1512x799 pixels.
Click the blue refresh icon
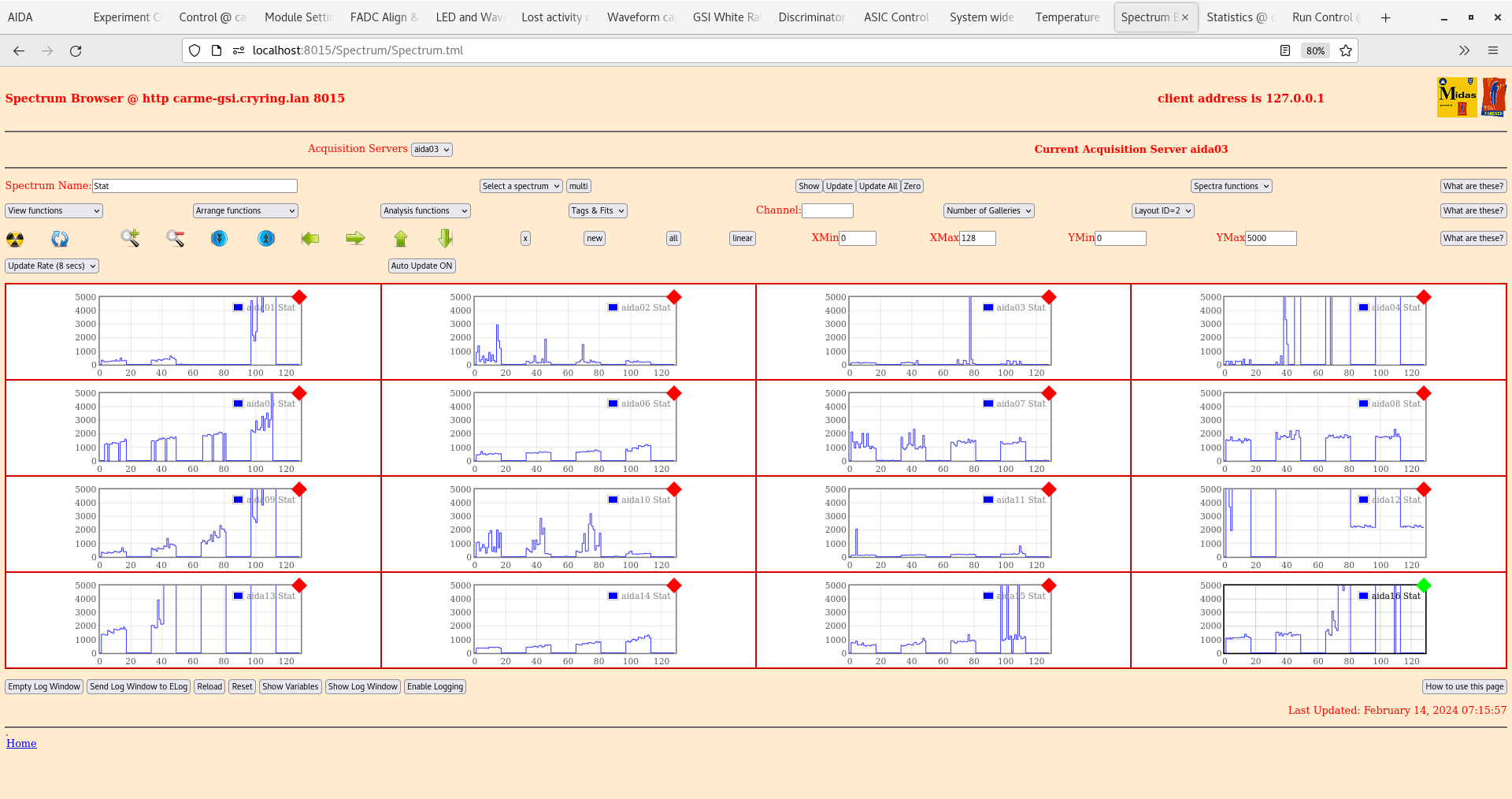60,239
